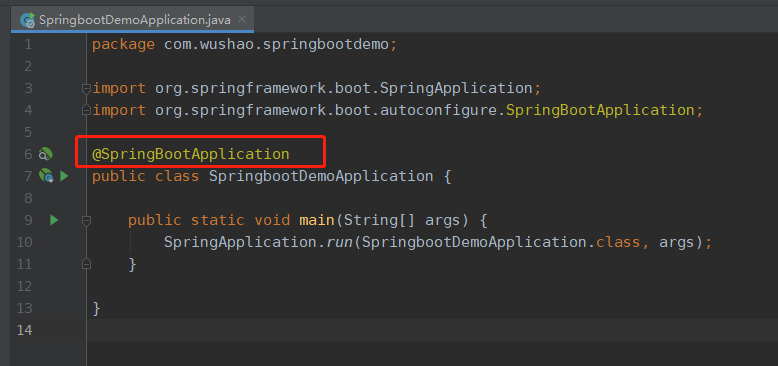The width and height of the screenshot is (778, 366).
Task: Click line number 14 in gutter
Action: coord(24,330)
